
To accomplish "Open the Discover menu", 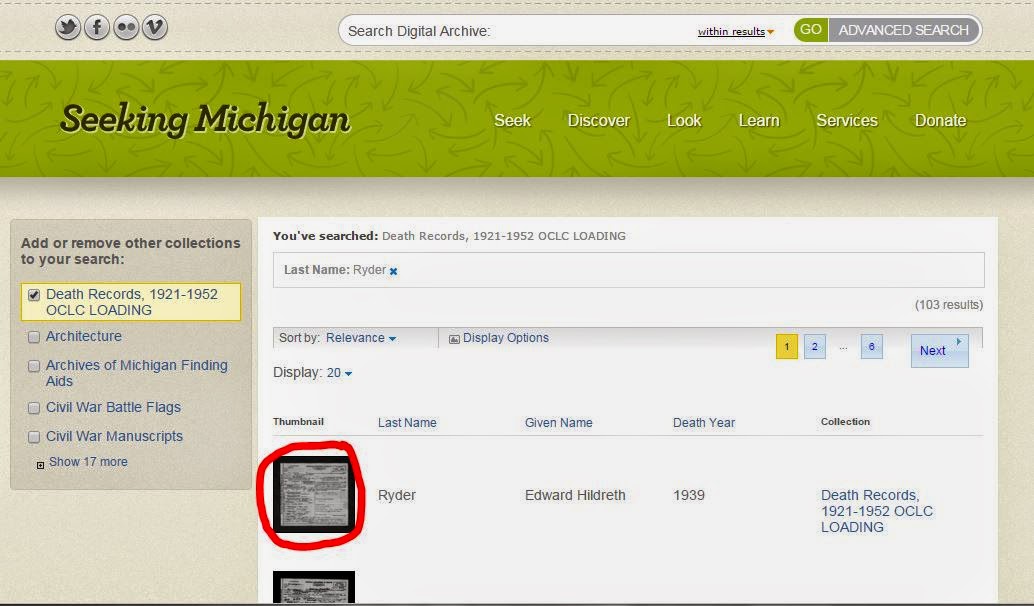I will pyautogui.click(x=599, y=121).
